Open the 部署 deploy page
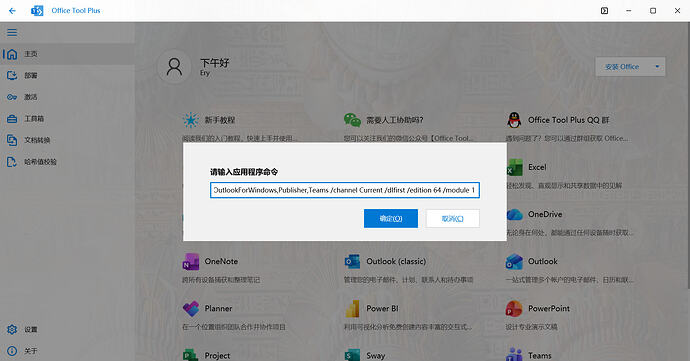 (67, 76)
